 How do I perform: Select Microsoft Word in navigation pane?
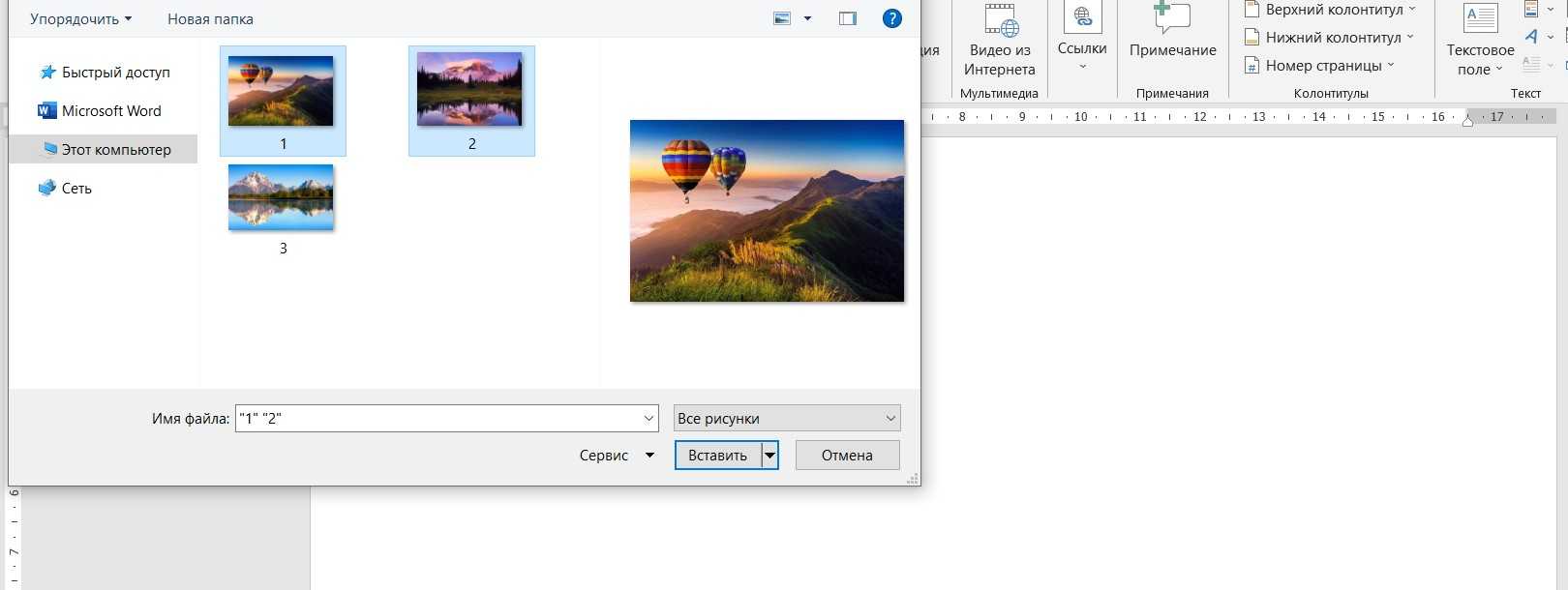coord(110,111)
